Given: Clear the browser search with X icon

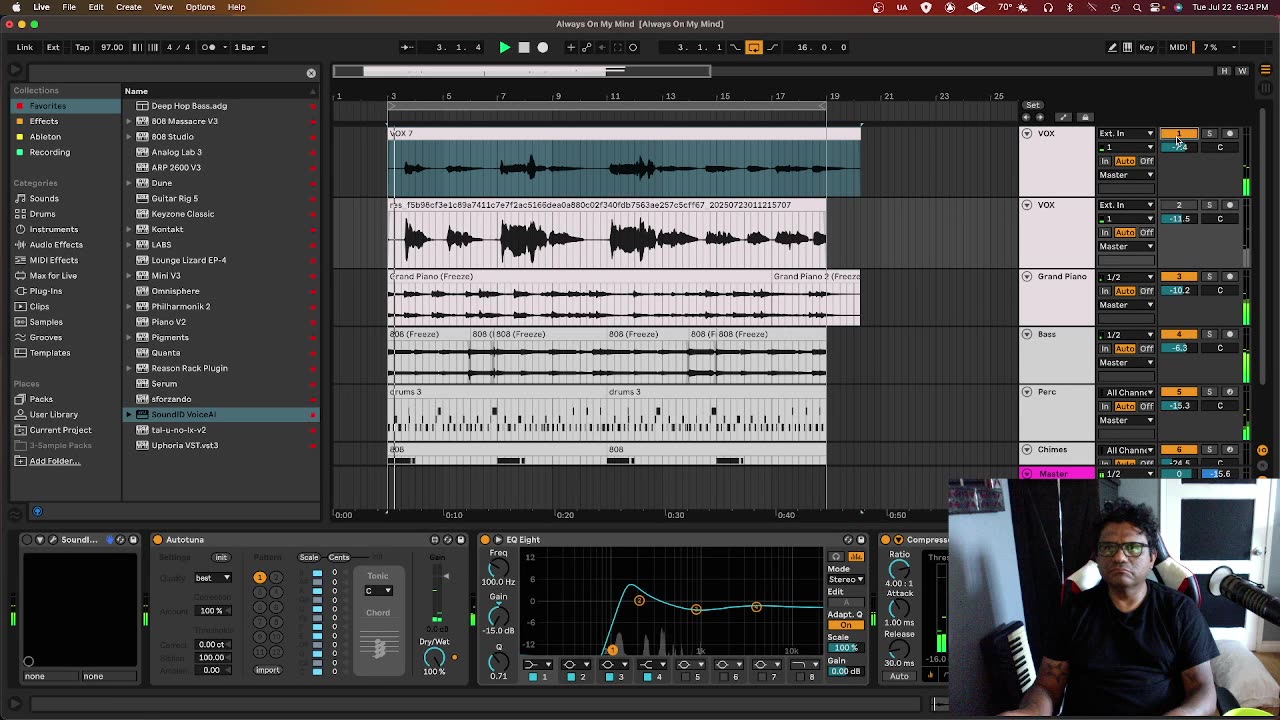Looking at the screenshot, I should tap(311, 73).
